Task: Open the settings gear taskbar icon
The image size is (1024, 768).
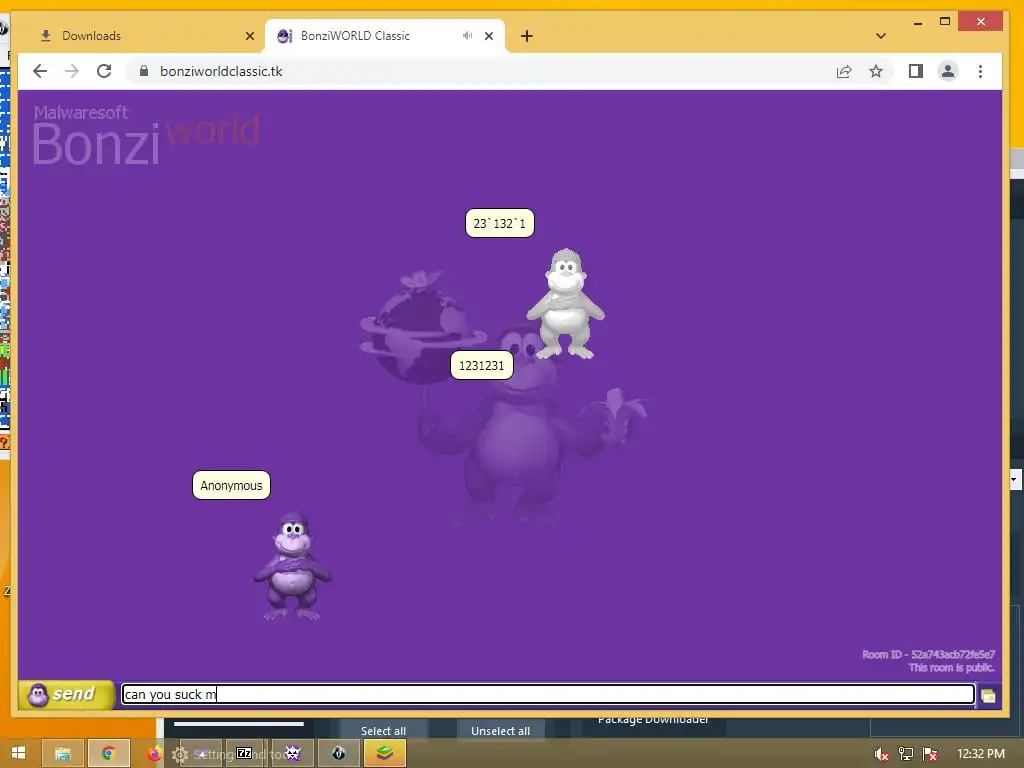Action: 180,755
